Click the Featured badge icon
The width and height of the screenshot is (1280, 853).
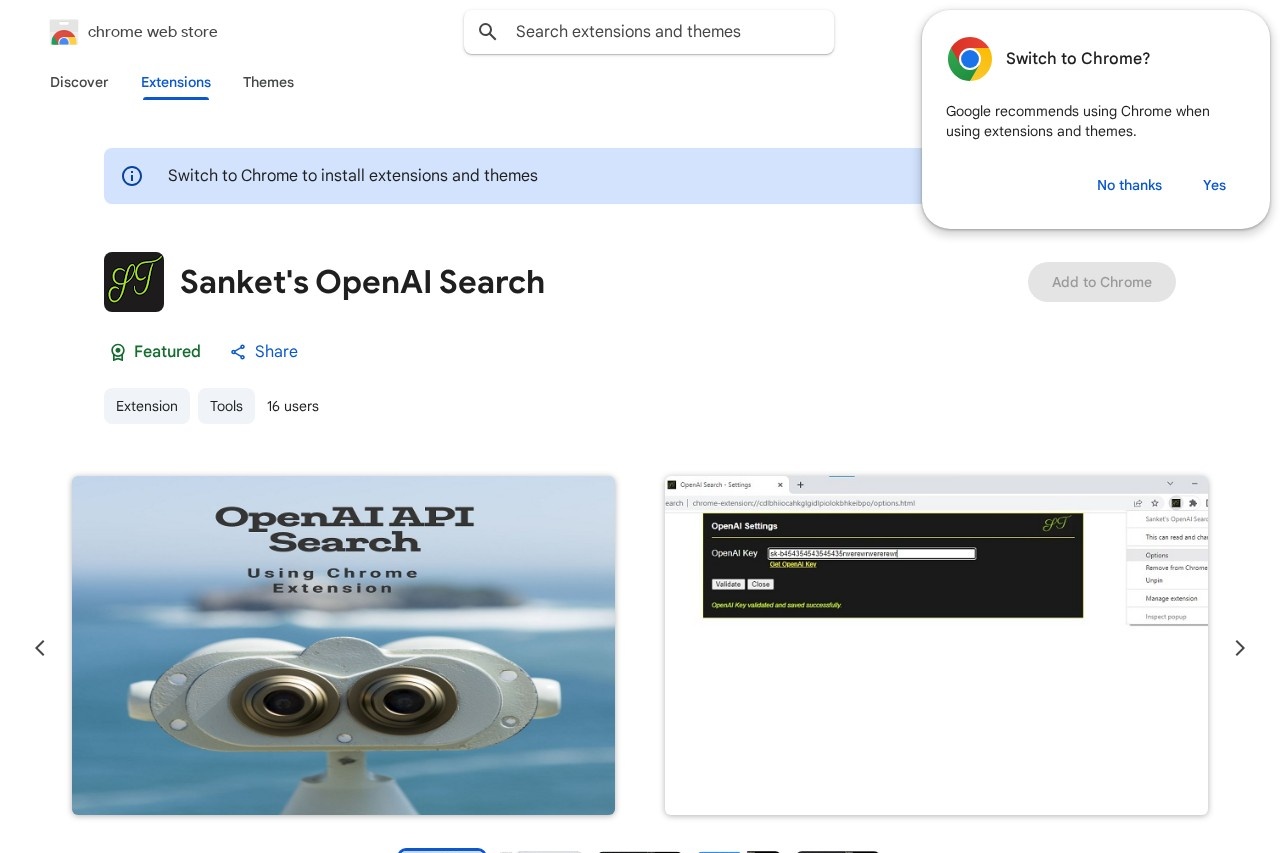pos(118,352)
